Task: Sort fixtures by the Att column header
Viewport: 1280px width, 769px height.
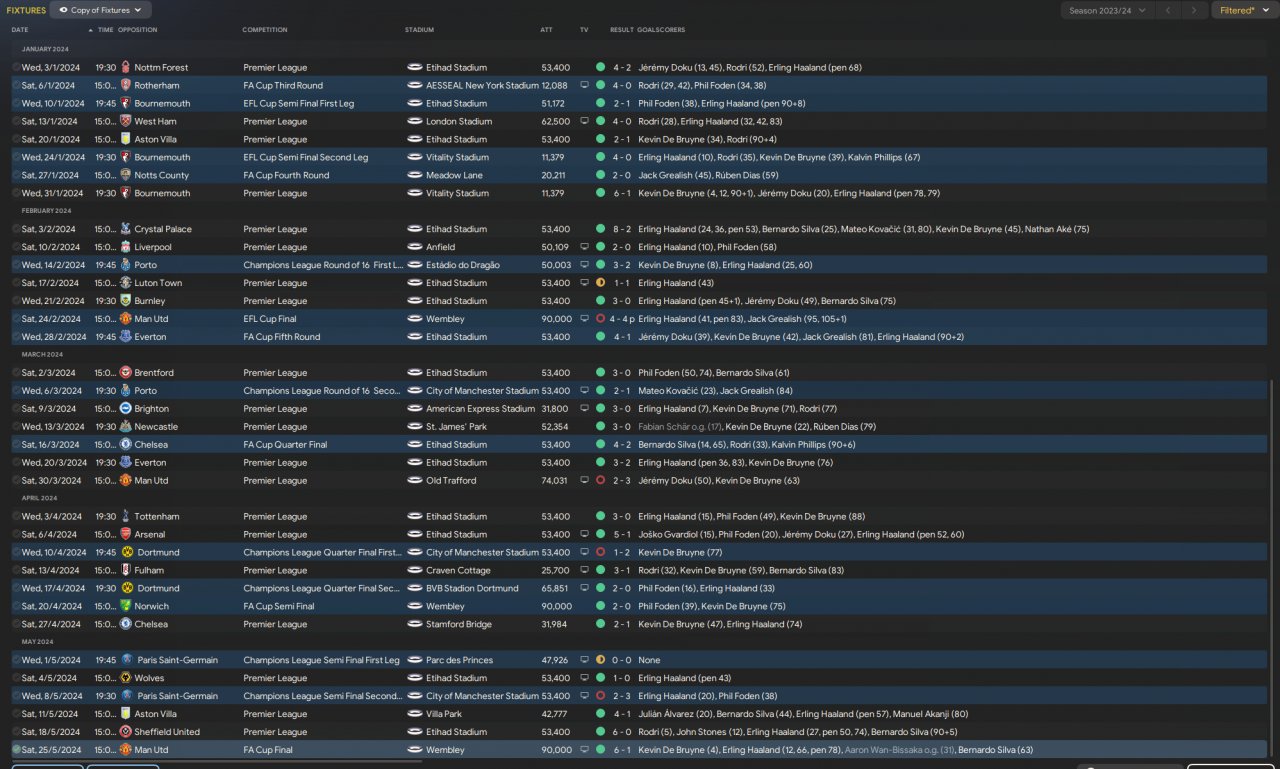Action: (546, 30)
